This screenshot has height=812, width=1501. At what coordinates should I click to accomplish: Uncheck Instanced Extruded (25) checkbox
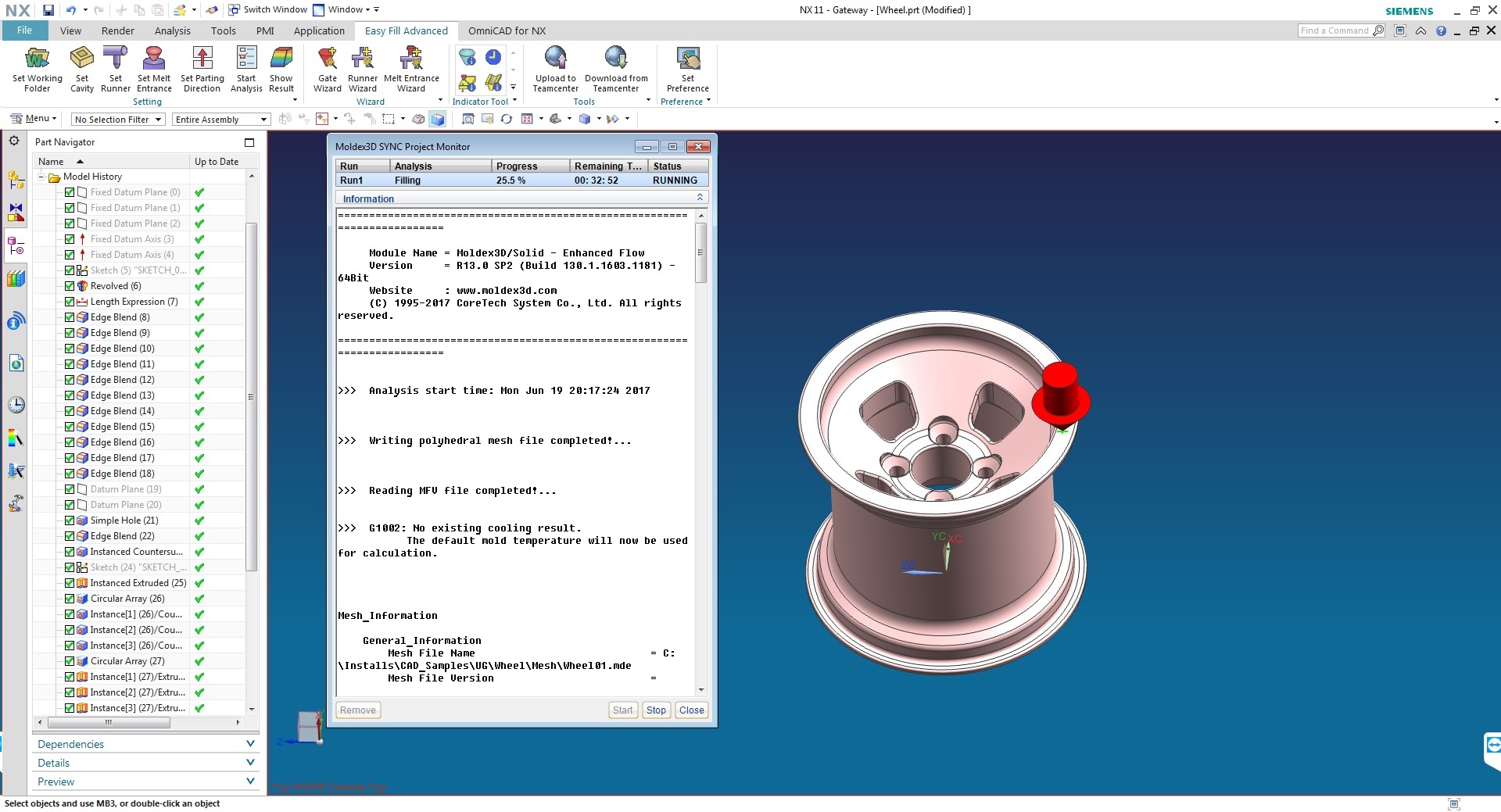coord(70,583)
